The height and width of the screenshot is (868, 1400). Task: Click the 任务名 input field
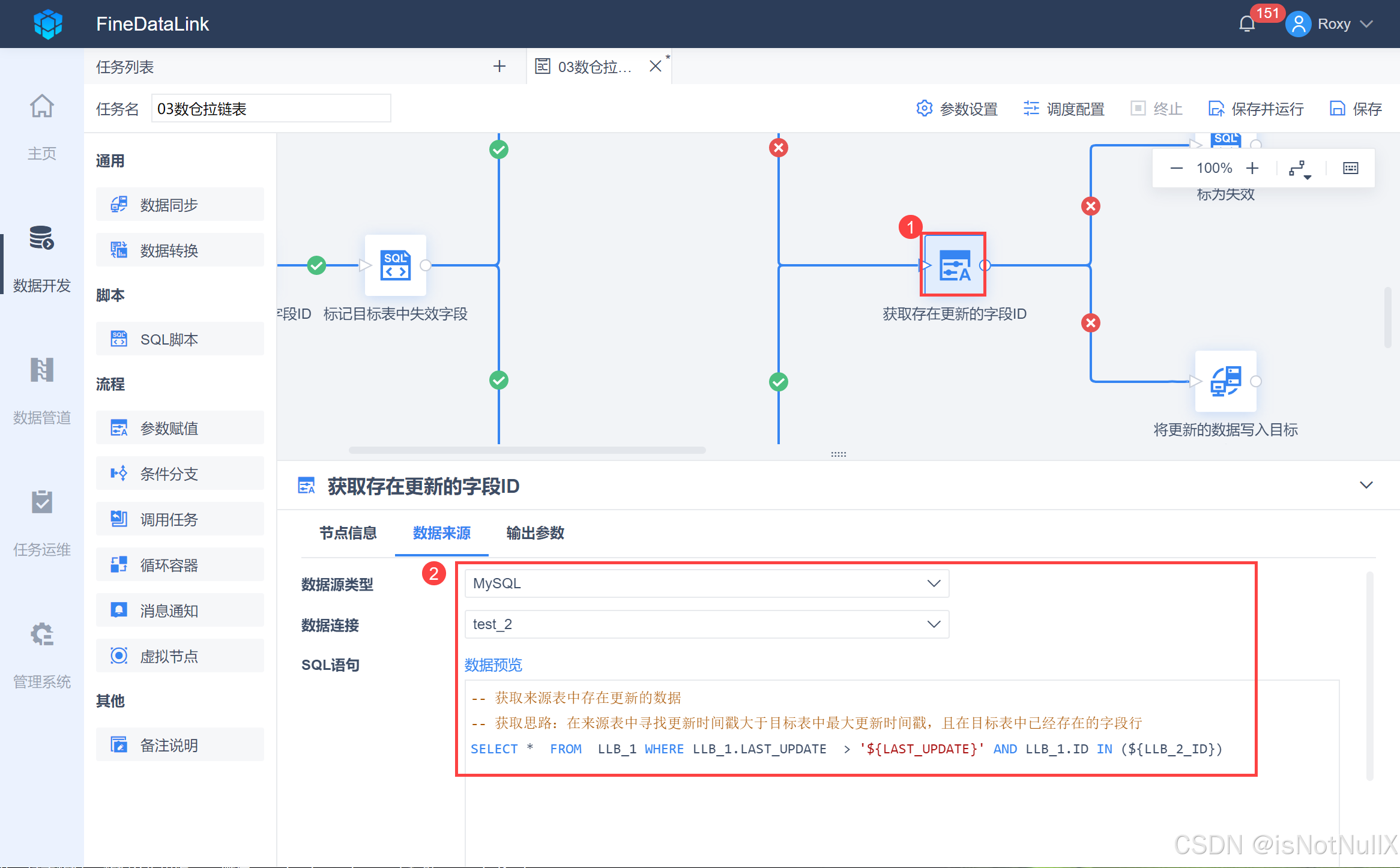271,109
